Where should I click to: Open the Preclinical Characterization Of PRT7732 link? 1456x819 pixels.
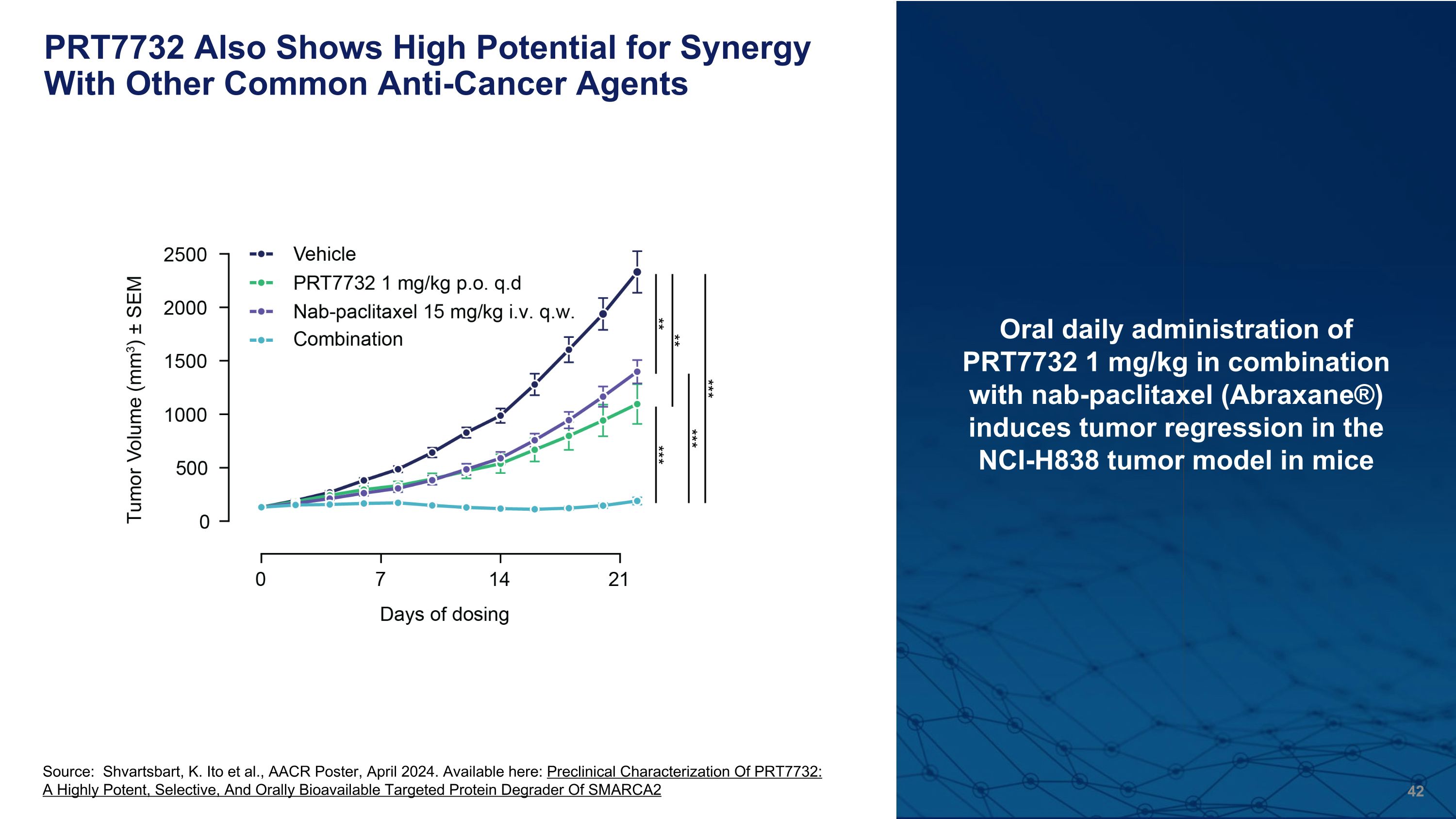click(684, 771)
